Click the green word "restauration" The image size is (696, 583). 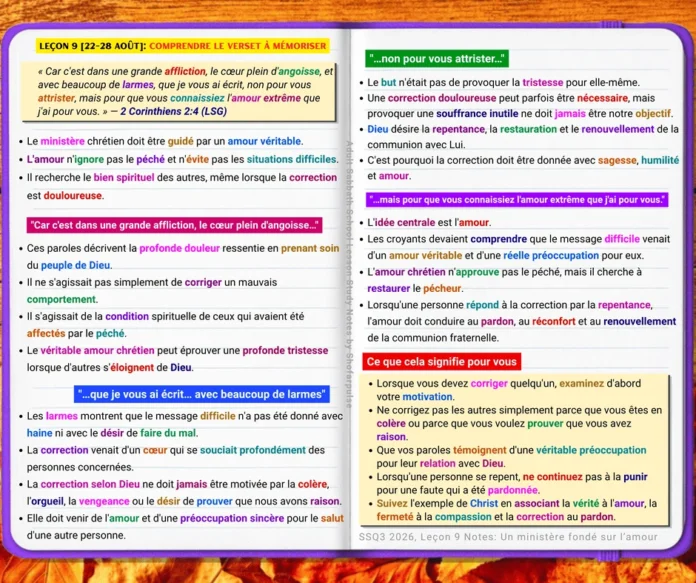[x=528, y=129]
